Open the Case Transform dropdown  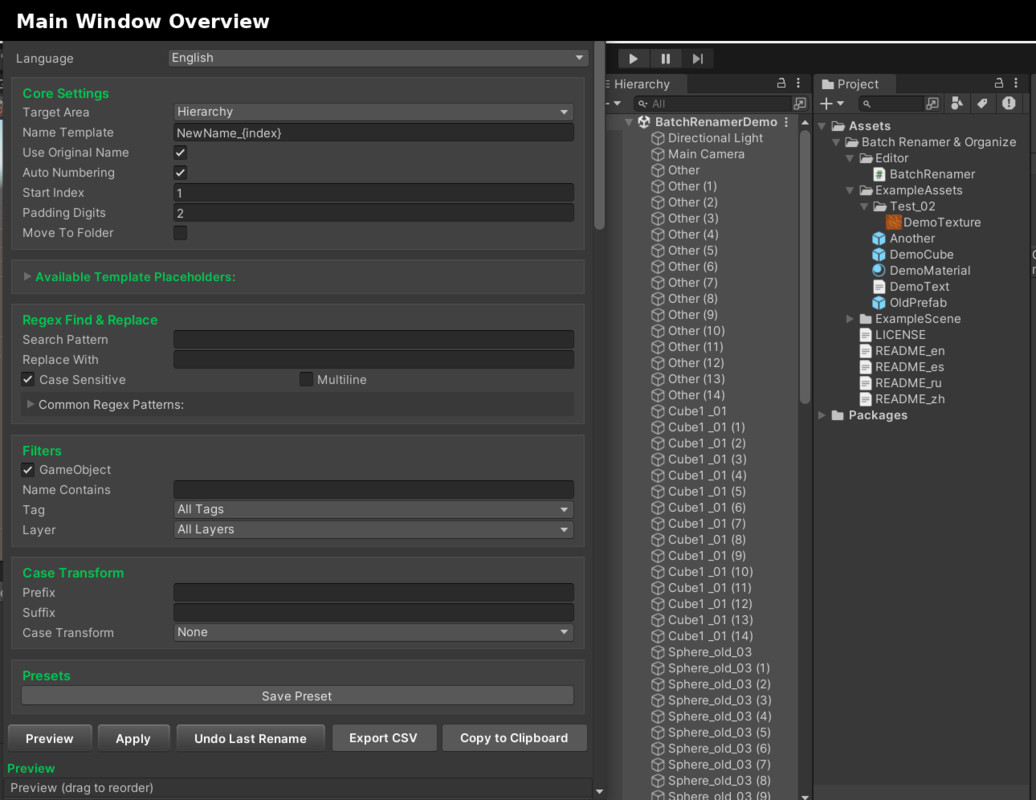coord(373,632)
